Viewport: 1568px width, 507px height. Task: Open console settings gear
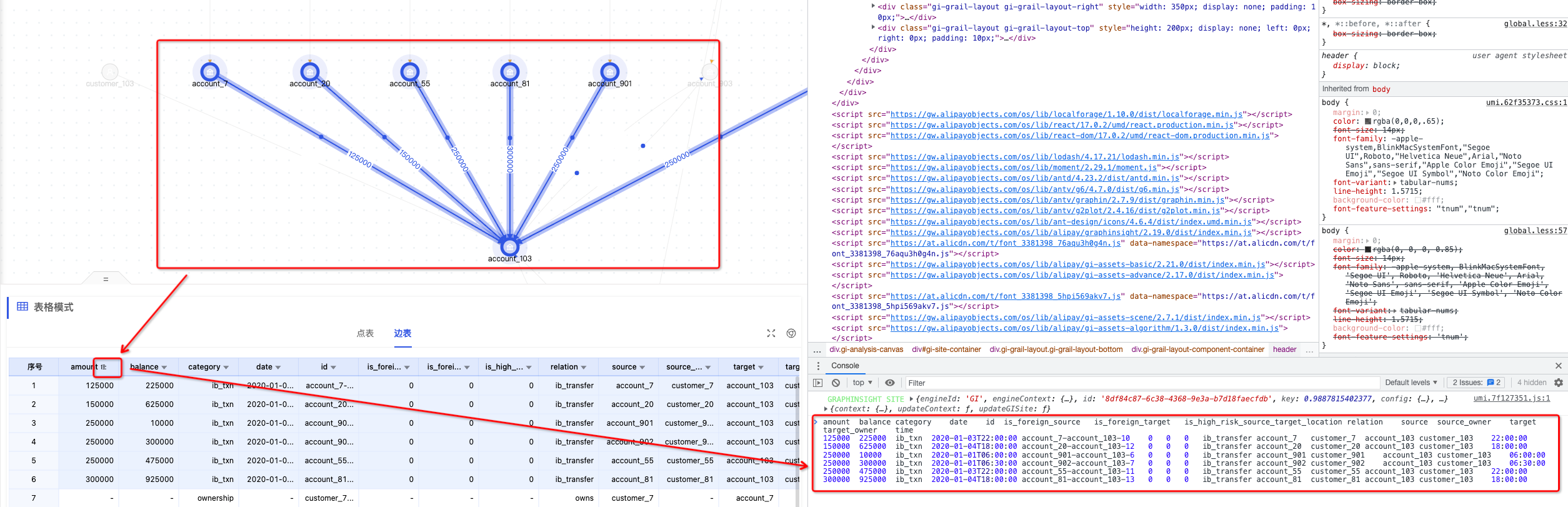click(x=1559, y=383)
